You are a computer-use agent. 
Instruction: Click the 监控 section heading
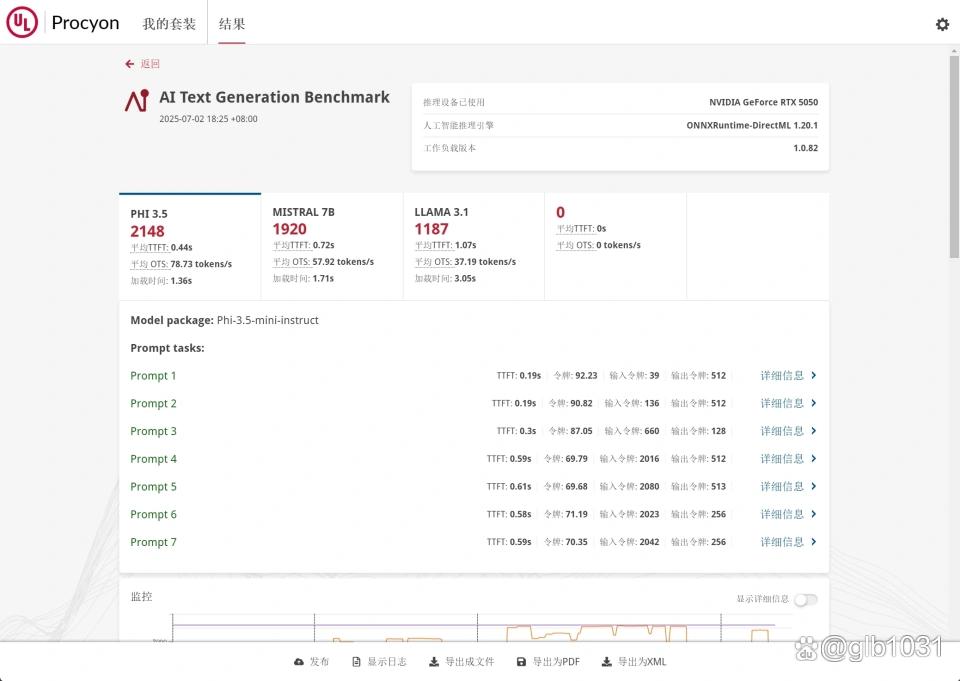coord(141,596)
